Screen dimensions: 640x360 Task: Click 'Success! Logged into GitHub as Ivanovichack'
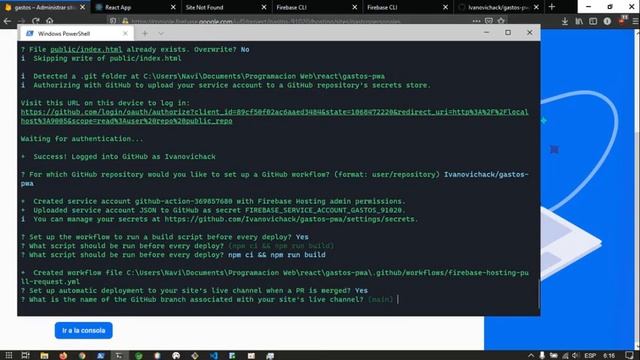point(124,157)
